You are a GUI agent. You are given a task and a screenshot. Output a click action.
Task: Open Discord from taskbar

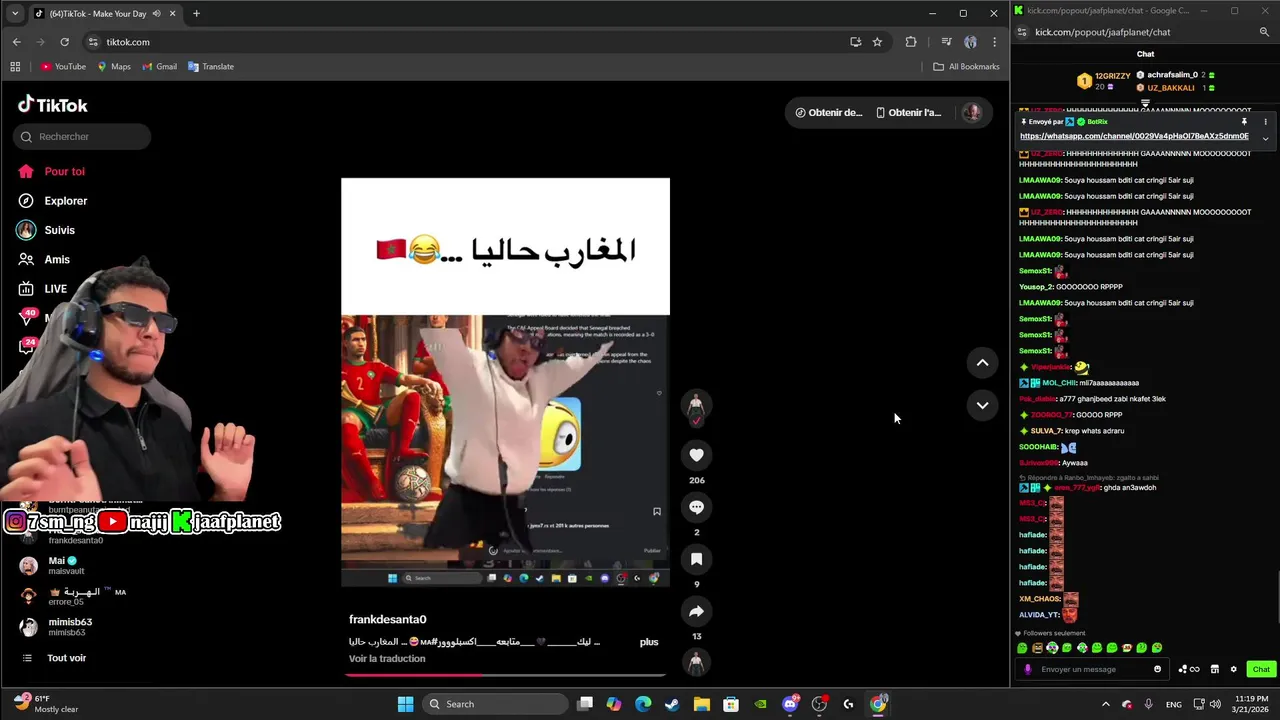coord(790,704)
